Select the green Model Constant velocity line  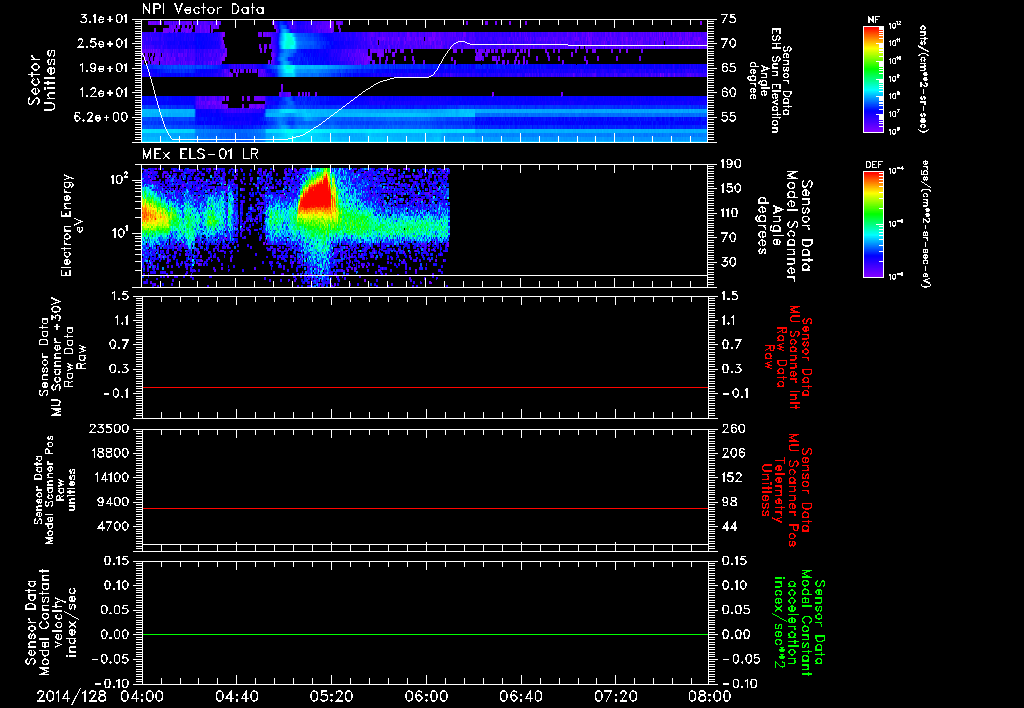(x=425, y=634)
